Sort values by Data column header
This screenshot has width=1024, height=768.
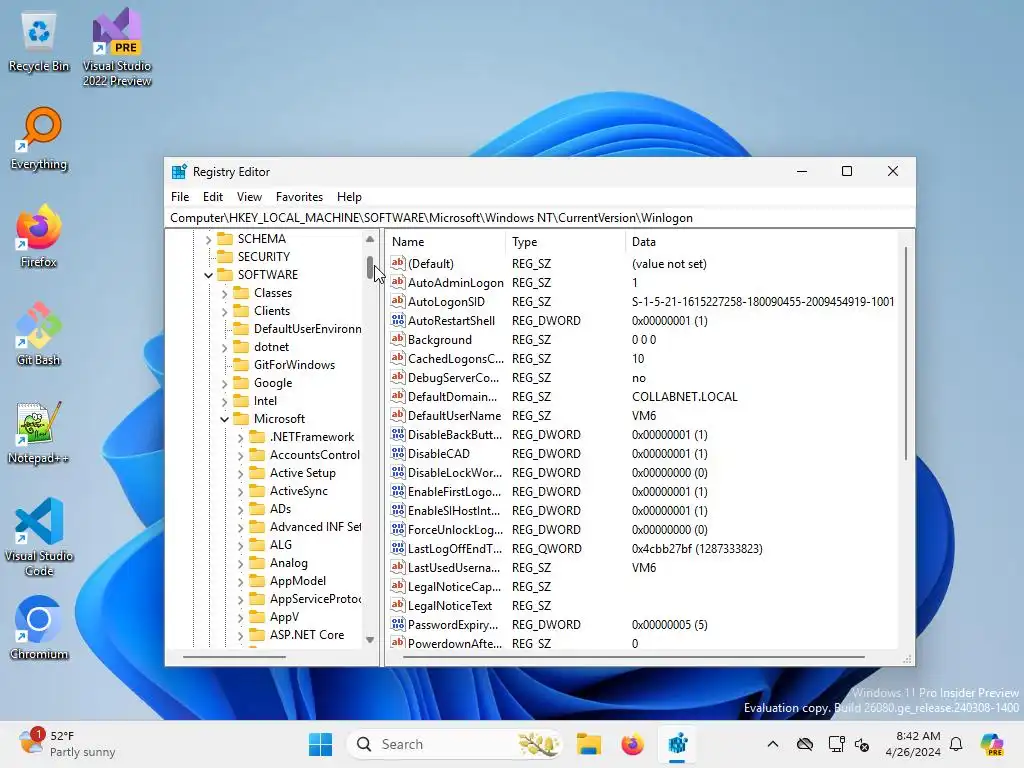[x=761, y=242]
